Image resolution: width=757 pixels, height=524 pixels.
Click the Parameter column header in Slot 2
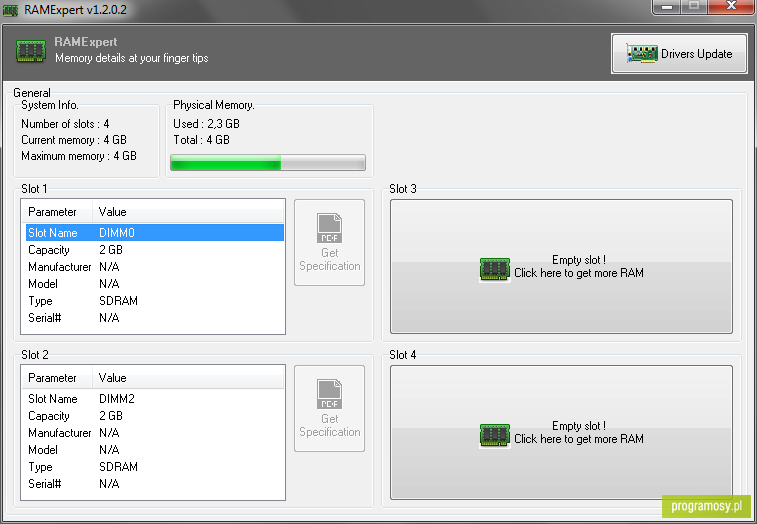coord(57,378)
